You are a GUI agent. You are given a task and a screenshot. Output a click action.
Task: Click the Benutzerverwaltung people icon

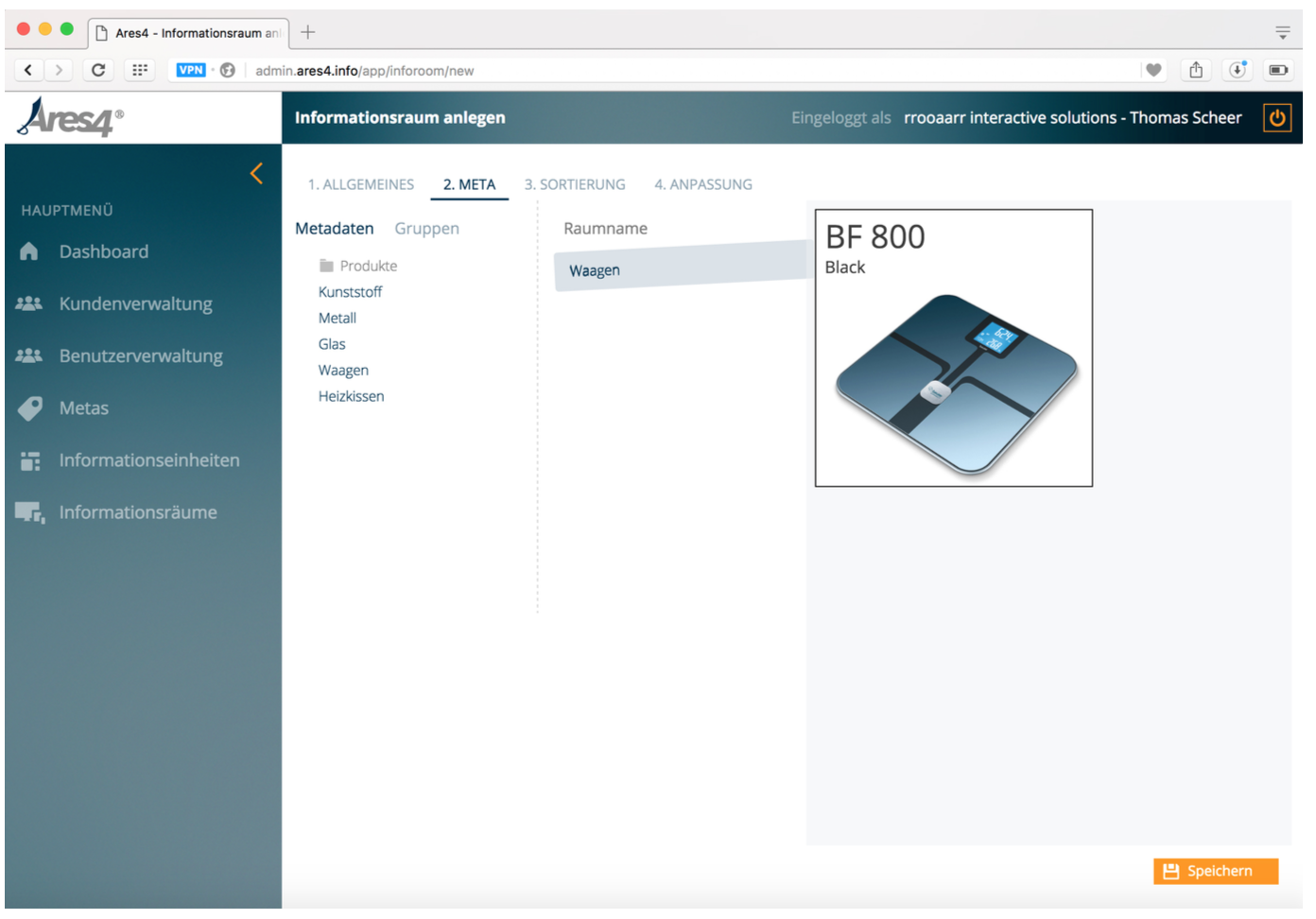click(x=29, y=355)
